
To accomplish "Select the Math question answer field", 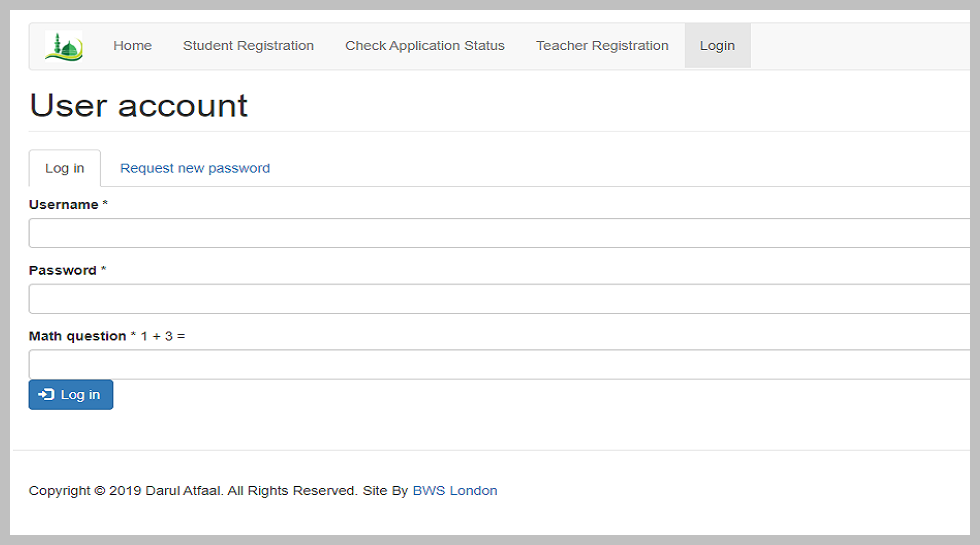I will (x=500, y=364).
